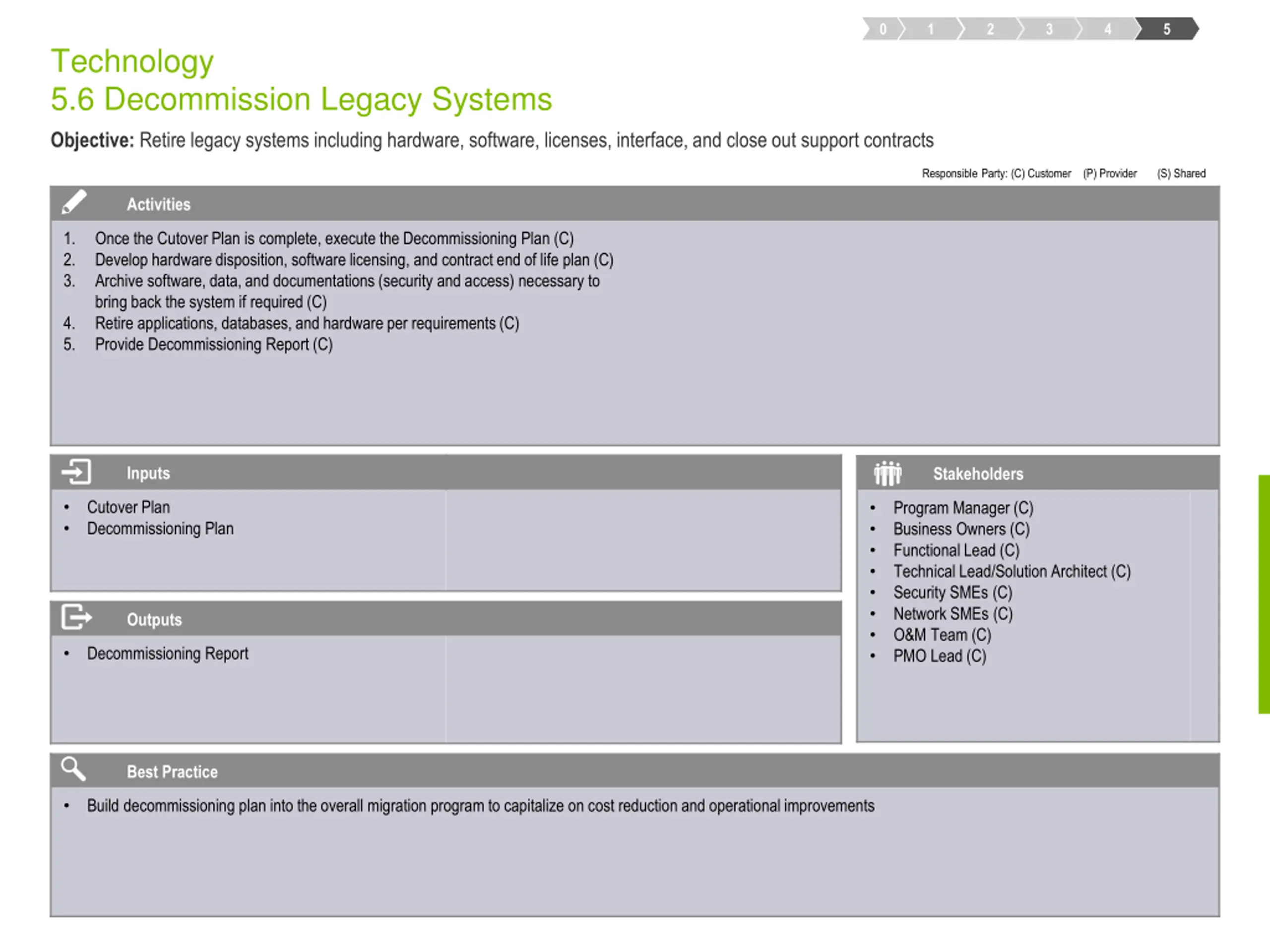Click the Inputs section header
This screenshot has width=1270, height=952.
tap(446, 473)
